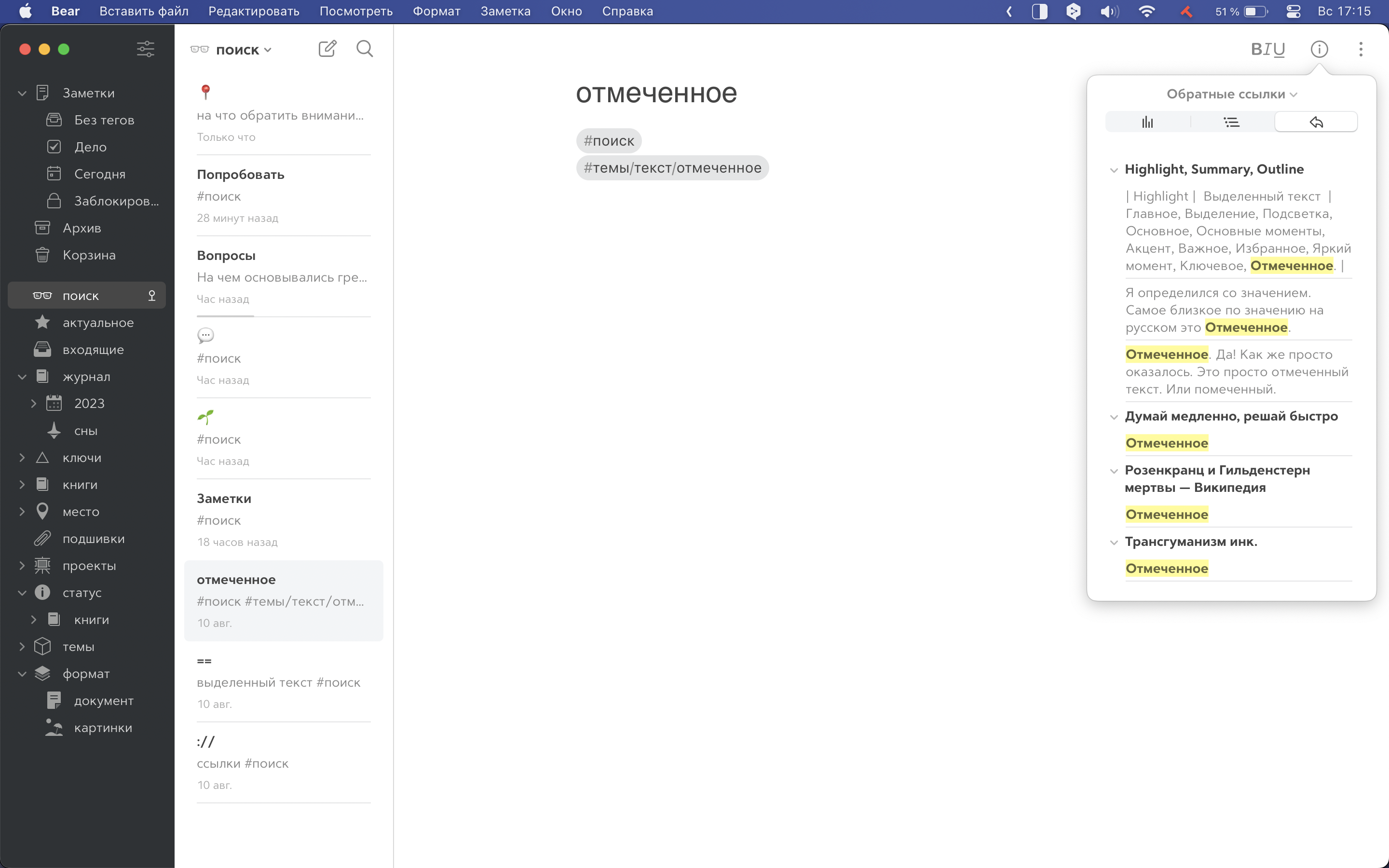
Task: Open Вставить файл menu
Action: click(144, 12)
